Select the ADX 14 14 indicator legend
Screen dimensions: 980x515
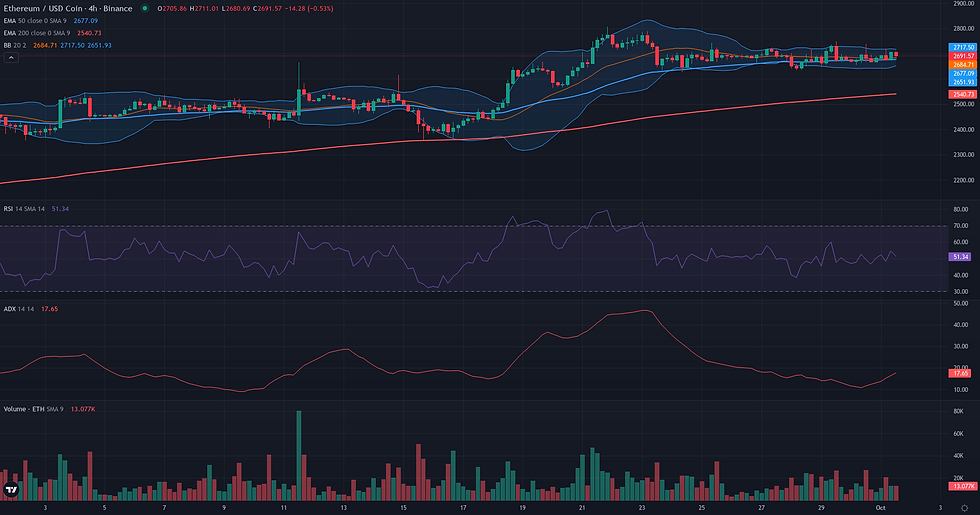[19, 309]
